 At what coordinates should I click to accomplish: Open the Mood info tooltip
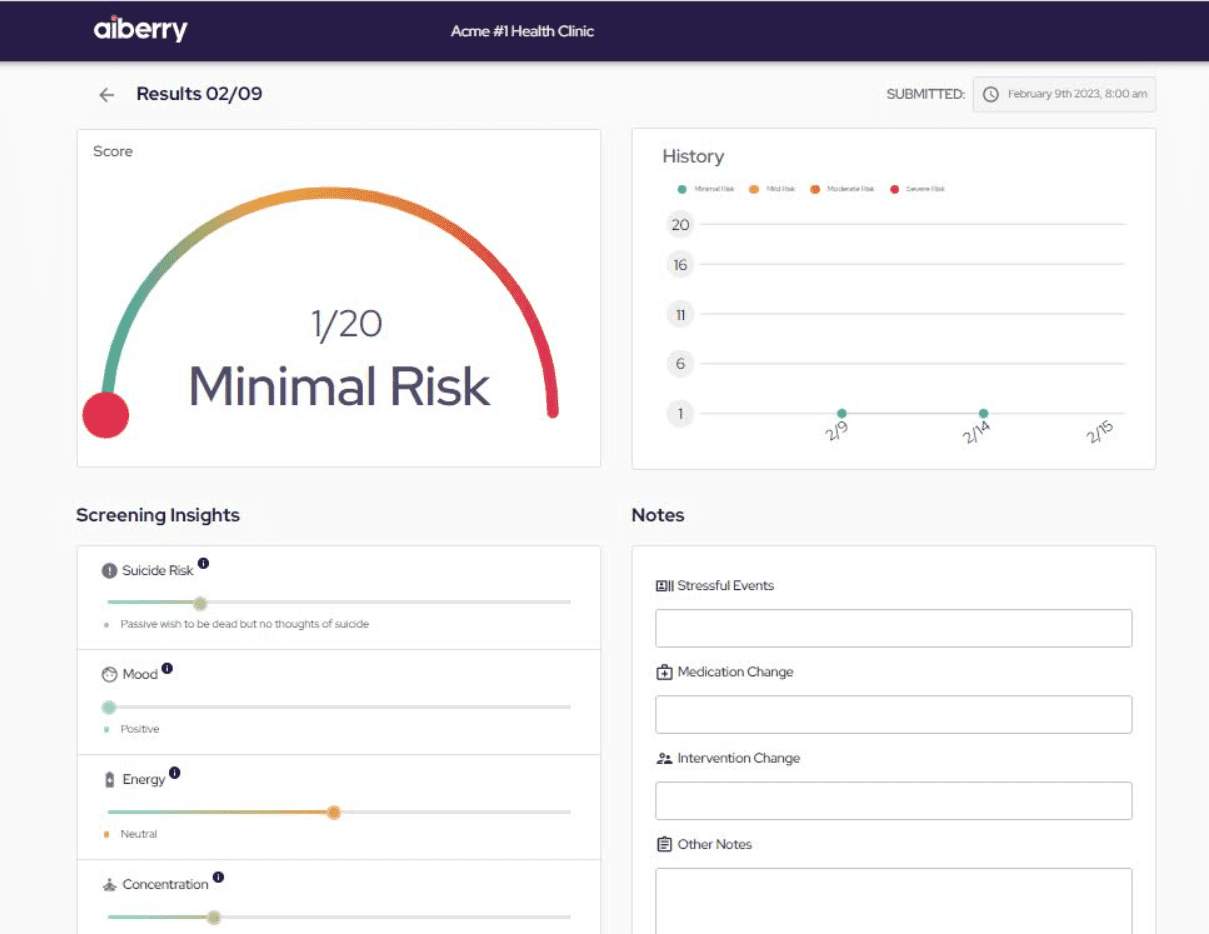click(165, 668)
